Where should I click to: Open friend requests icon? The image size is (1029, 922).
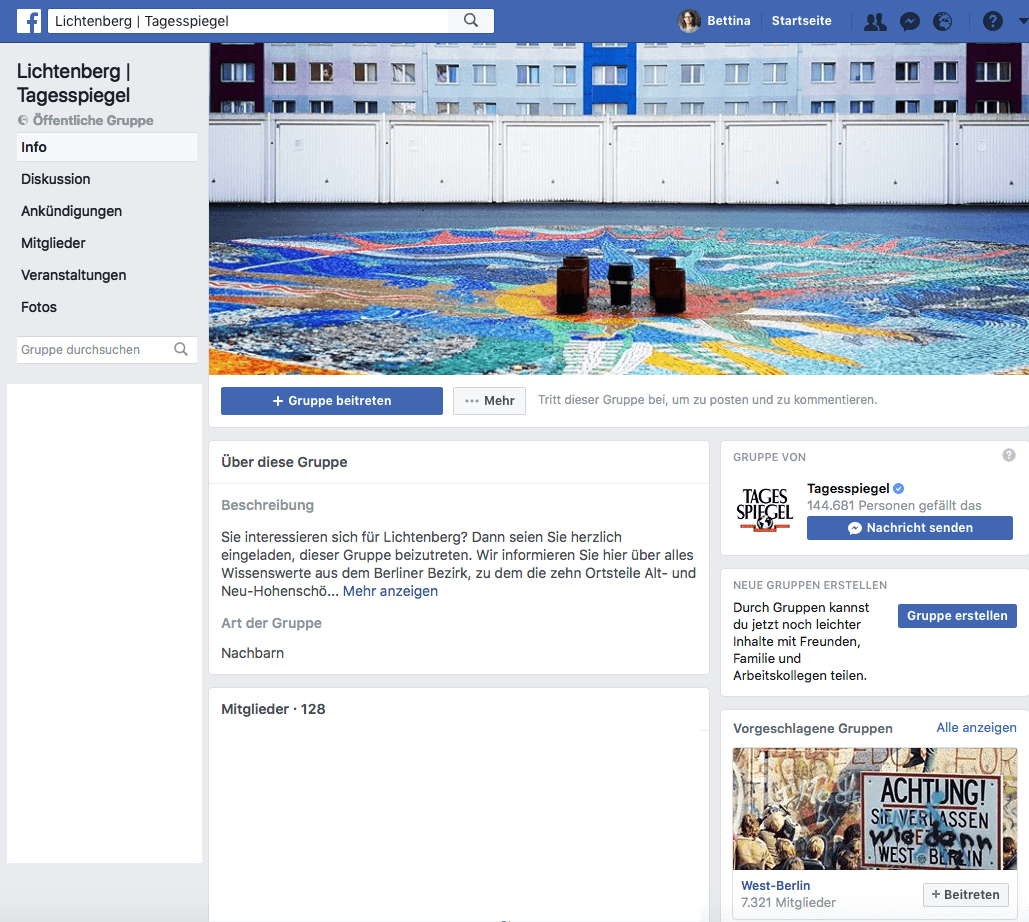pos(875,21)
